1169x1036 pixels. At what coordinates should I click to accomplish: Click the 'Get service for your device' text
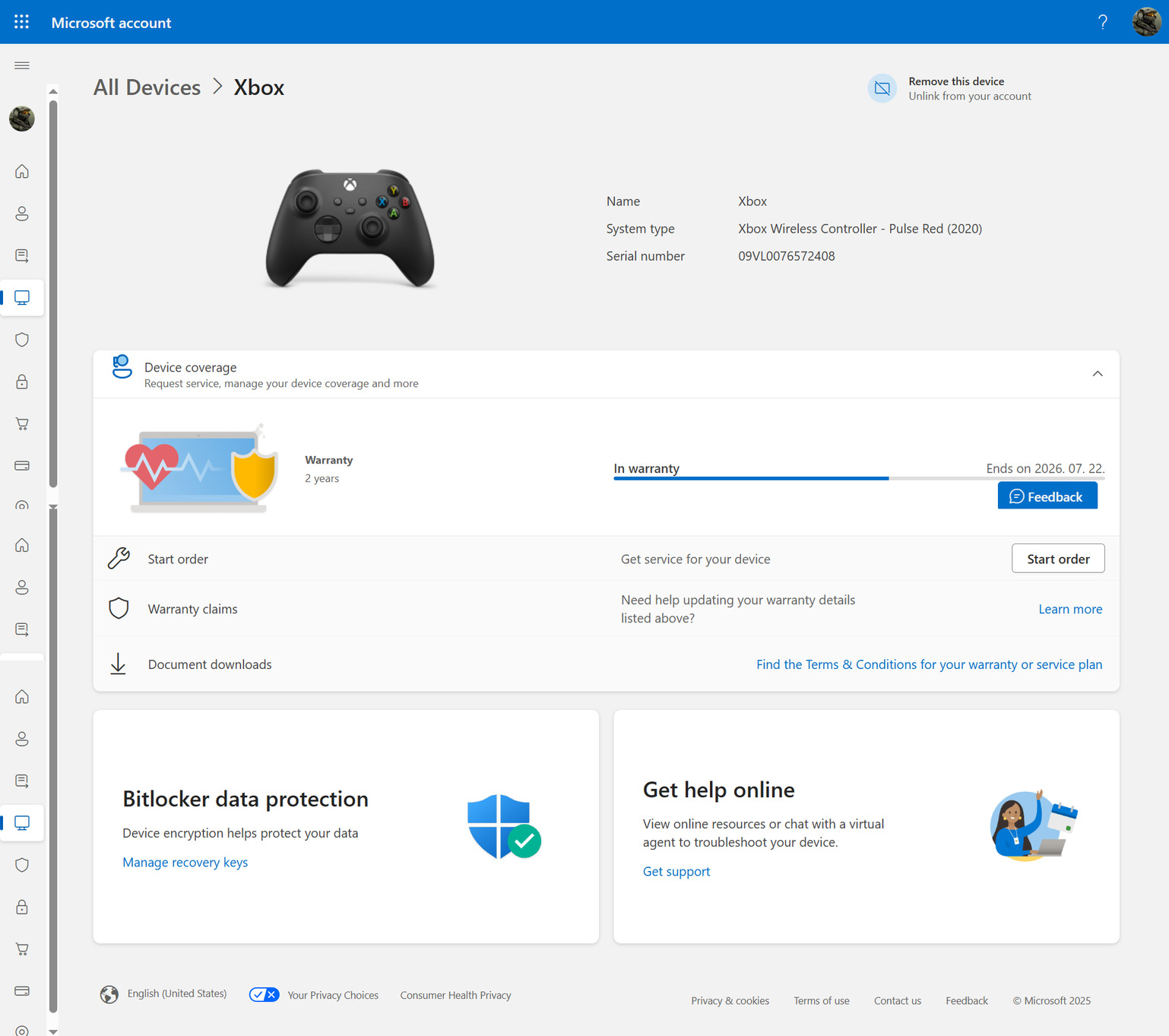coord(695,559)
